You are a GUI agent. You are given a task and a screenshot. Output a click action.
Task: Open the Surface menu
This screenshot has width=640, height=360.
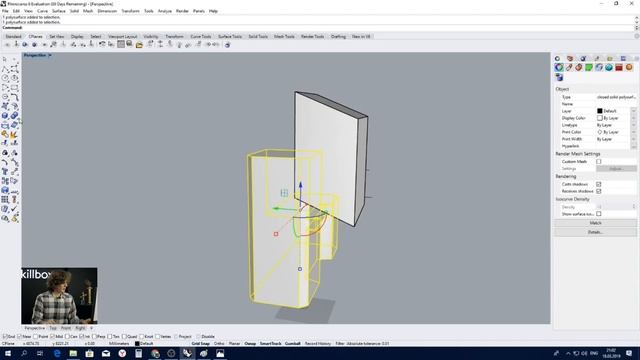(x=58, y=11)
